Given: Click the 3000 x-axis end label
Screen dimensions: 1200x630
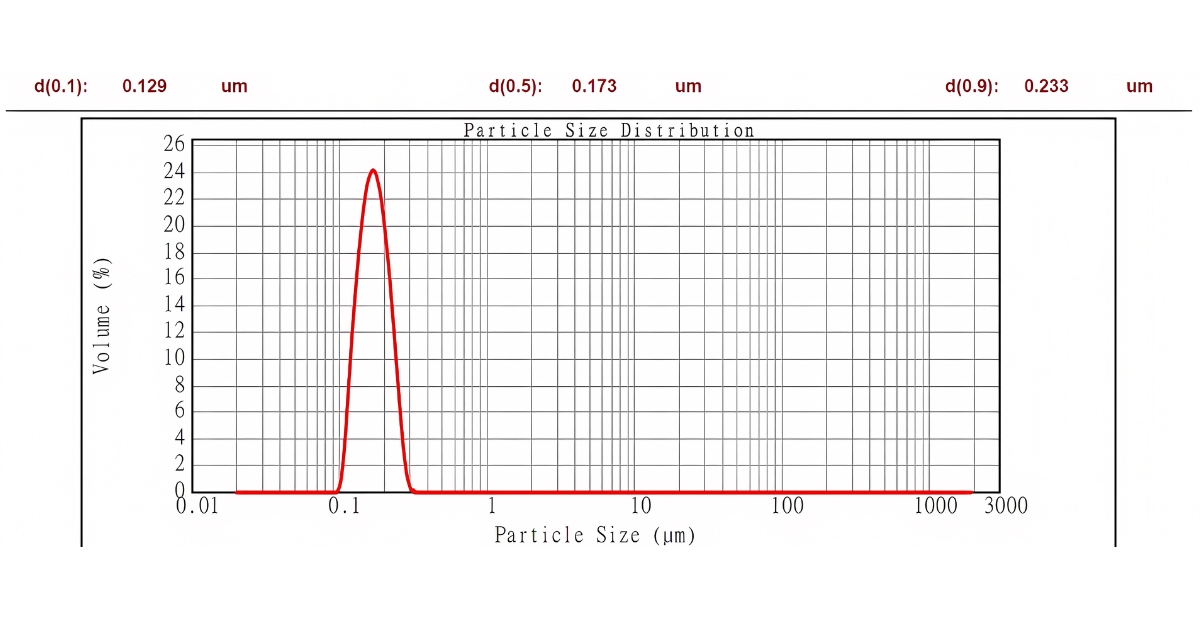Looking at the screenshot, I should [1005, 506].
